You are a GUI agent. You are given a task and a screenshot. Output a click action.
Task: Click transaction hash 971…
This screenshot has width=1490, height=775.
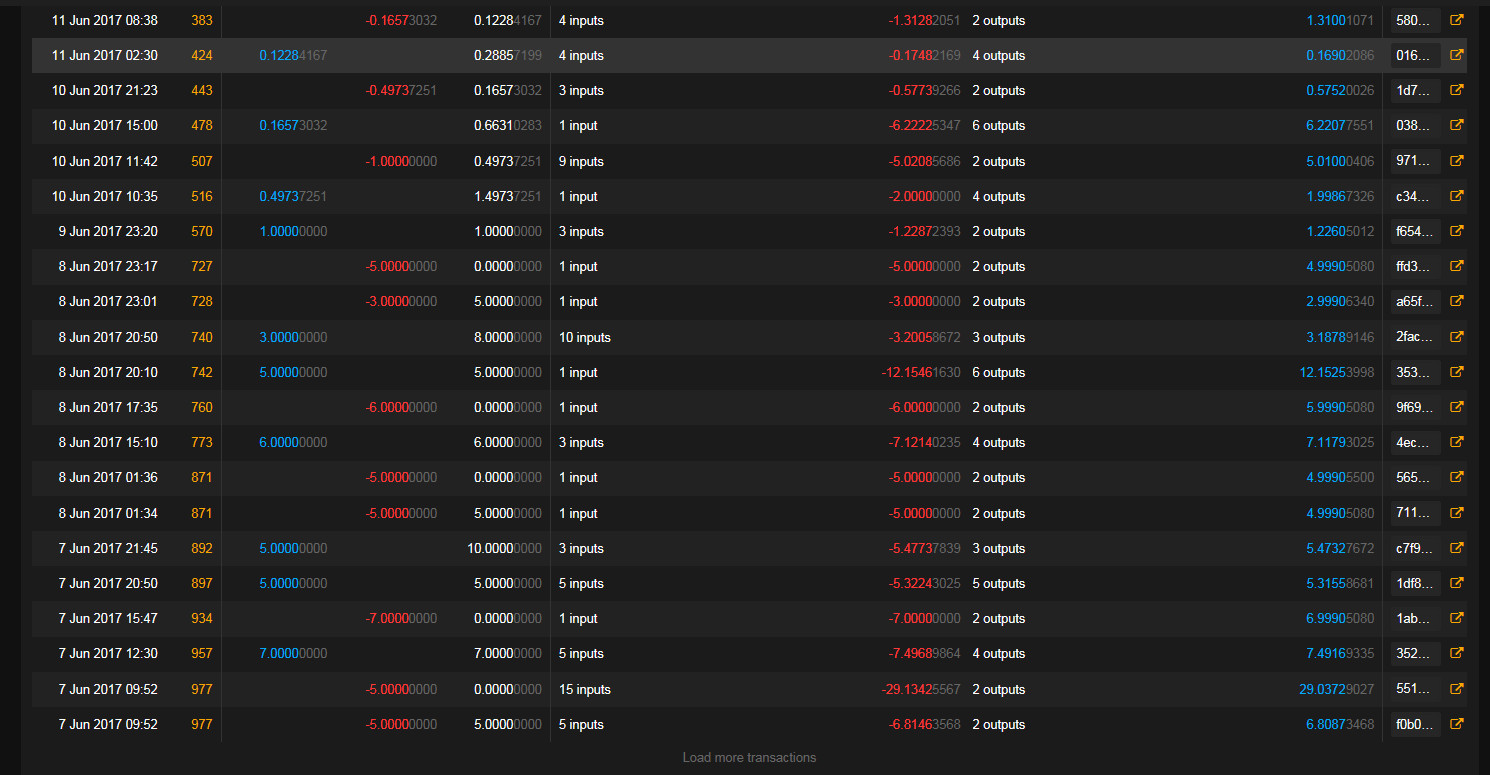1416,161
